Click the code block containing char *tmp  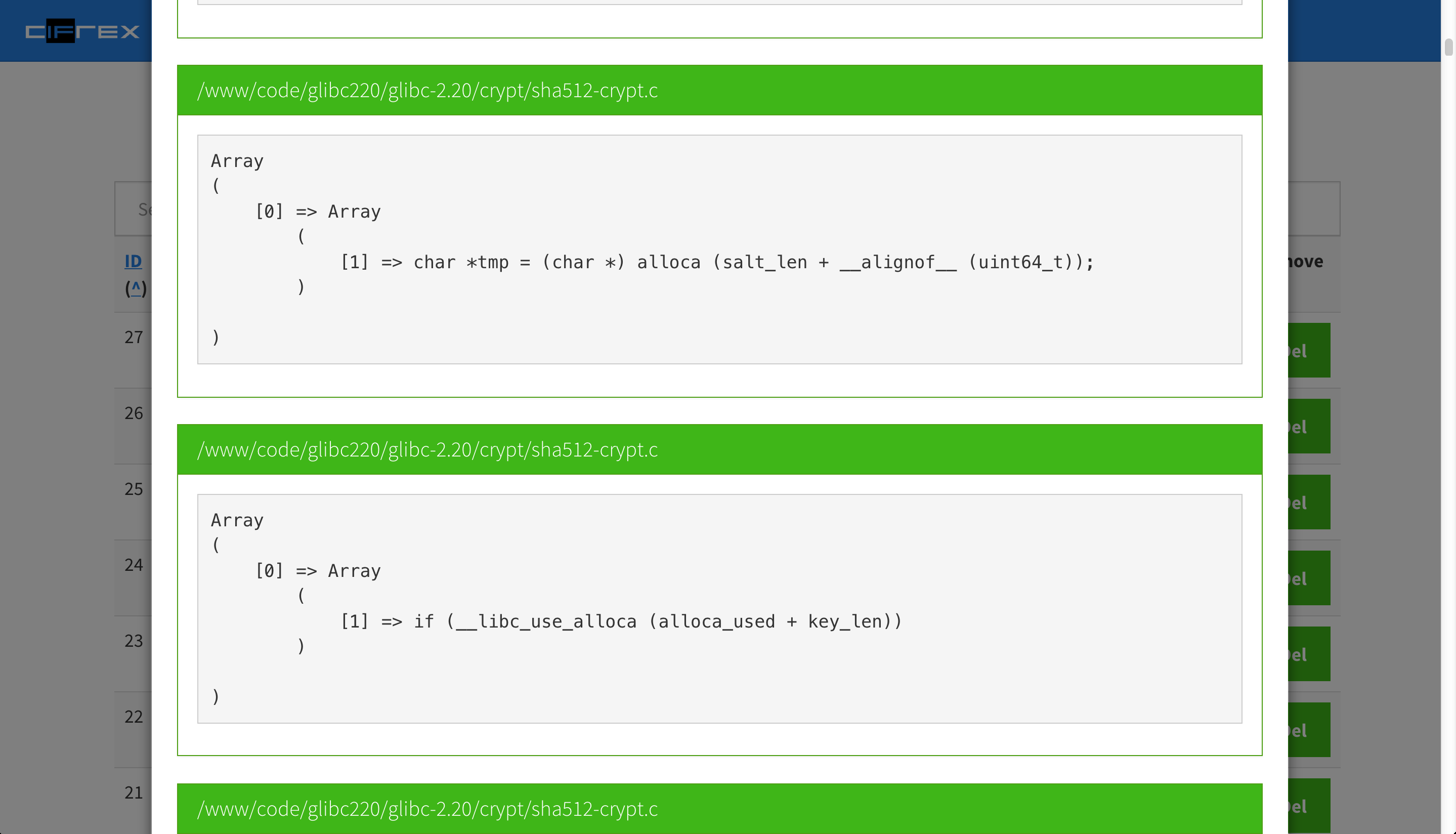click(718, 249)
